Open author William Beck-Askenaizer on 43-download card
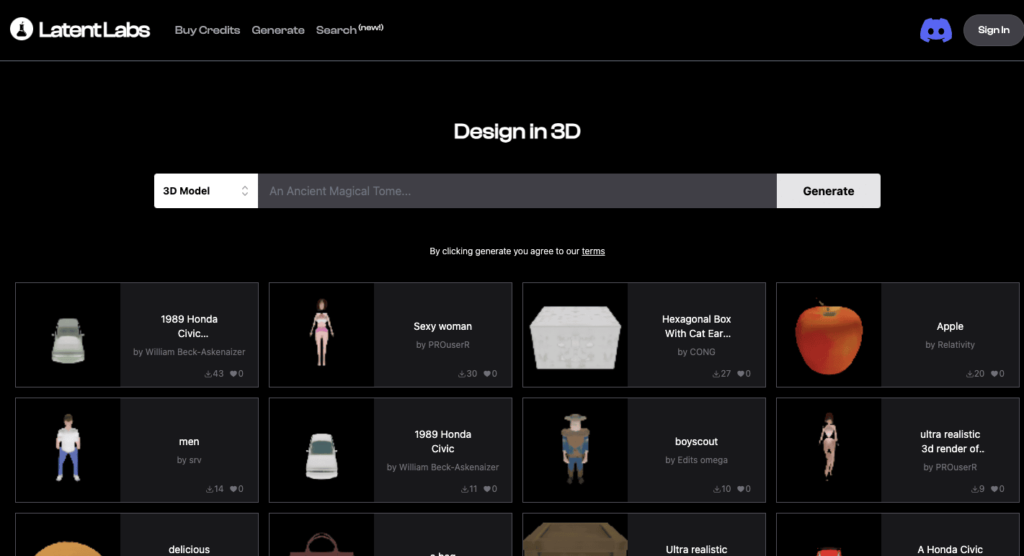1024x556 pixels. (195, 352)
